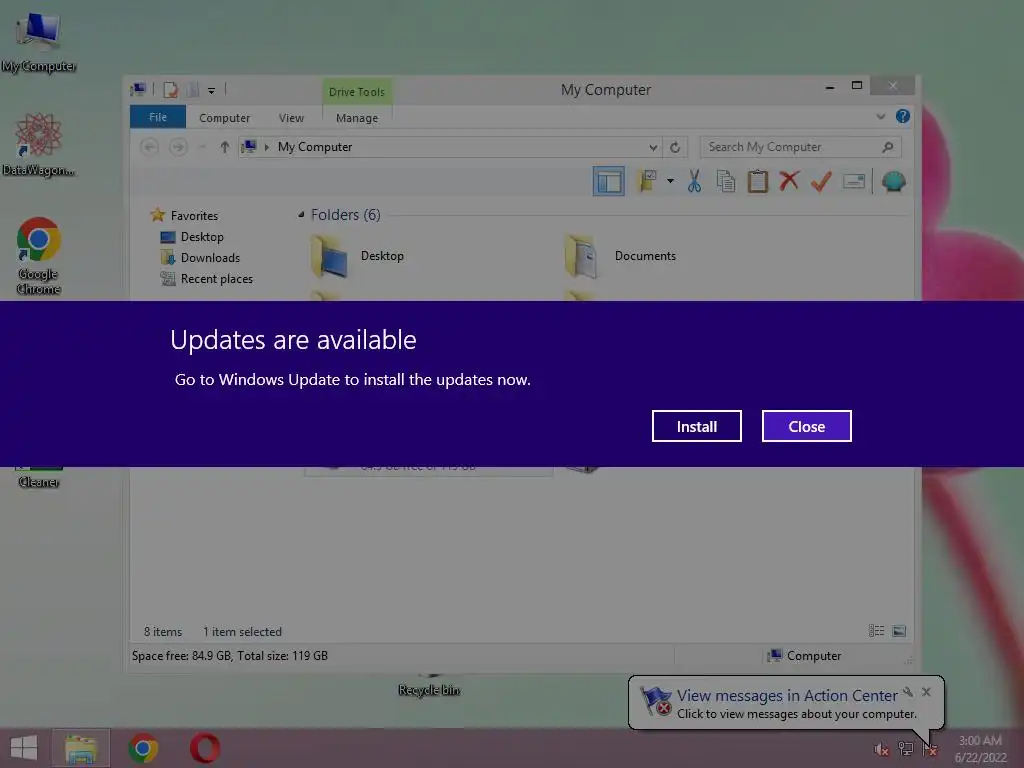The height and width of the screenshot is (768, 1024).
Task: Open File Explorer from the taskbar
Action: pyautogui.click(x=81, y=748)
